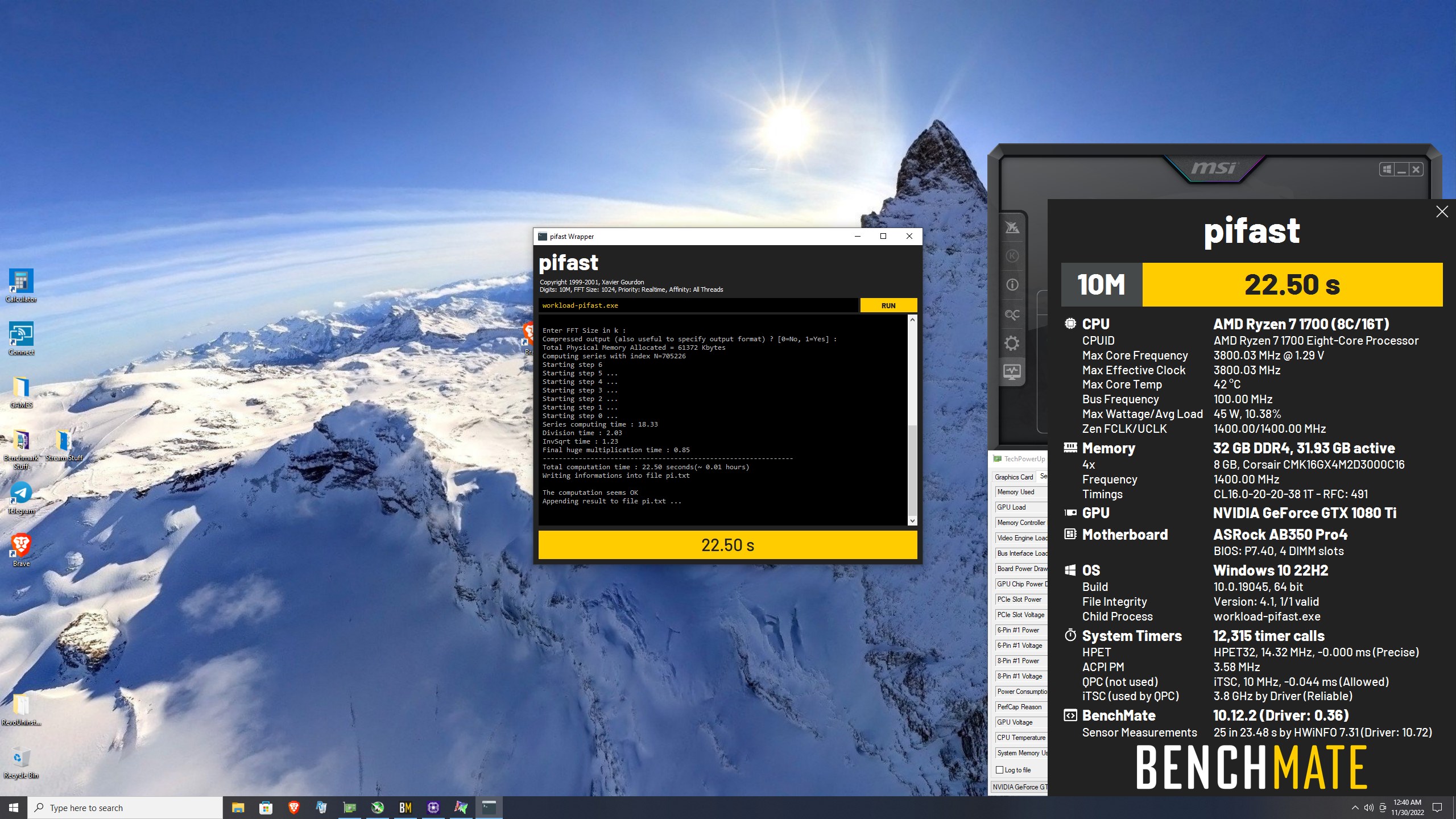Switch to the purple CPU chip taskbar icon
Image resolution: width=1456 pixels, height=819 pixels.
point(433,808)
